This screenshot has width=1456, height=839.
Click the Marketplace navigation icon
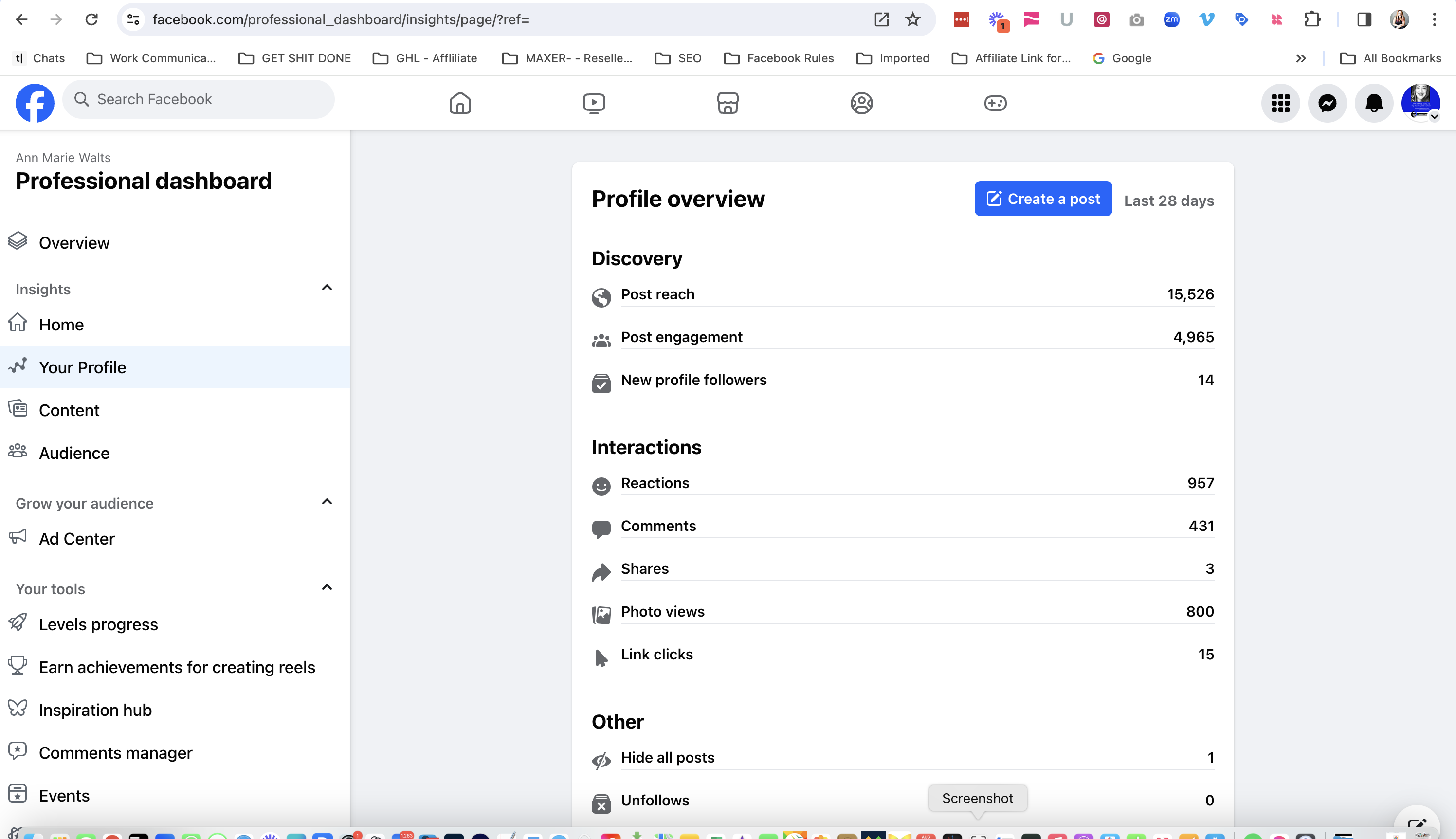point(727,103)
